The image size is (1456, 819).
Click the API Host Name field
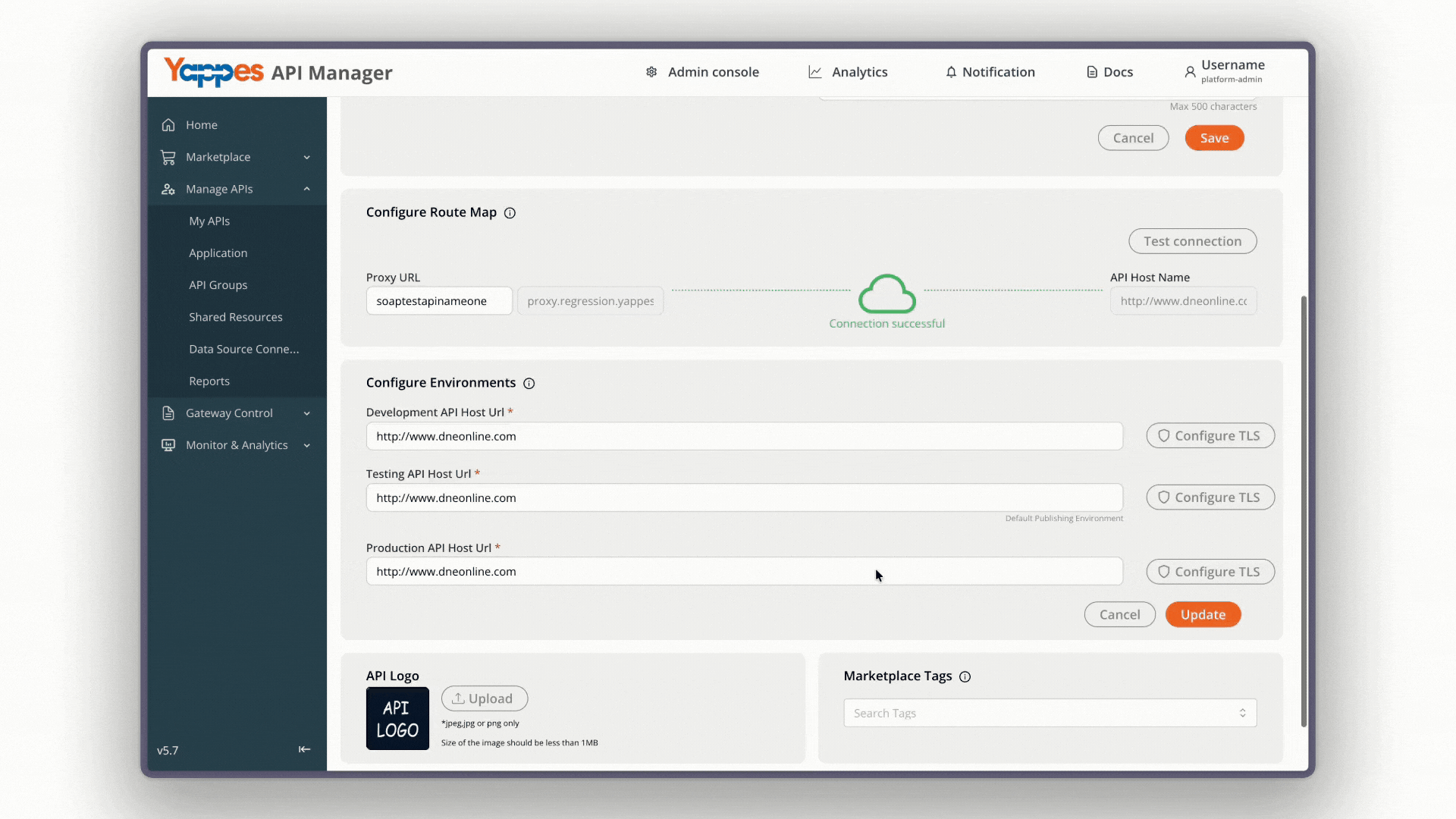click(1183, 301)
